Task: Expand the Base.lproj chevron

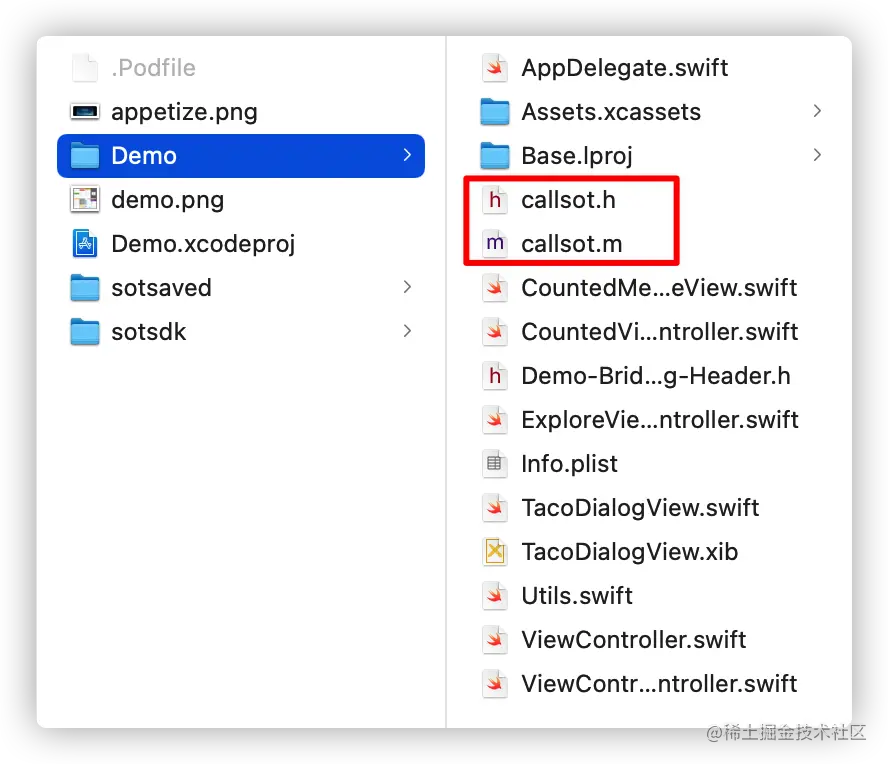Action: pos(817,155)
